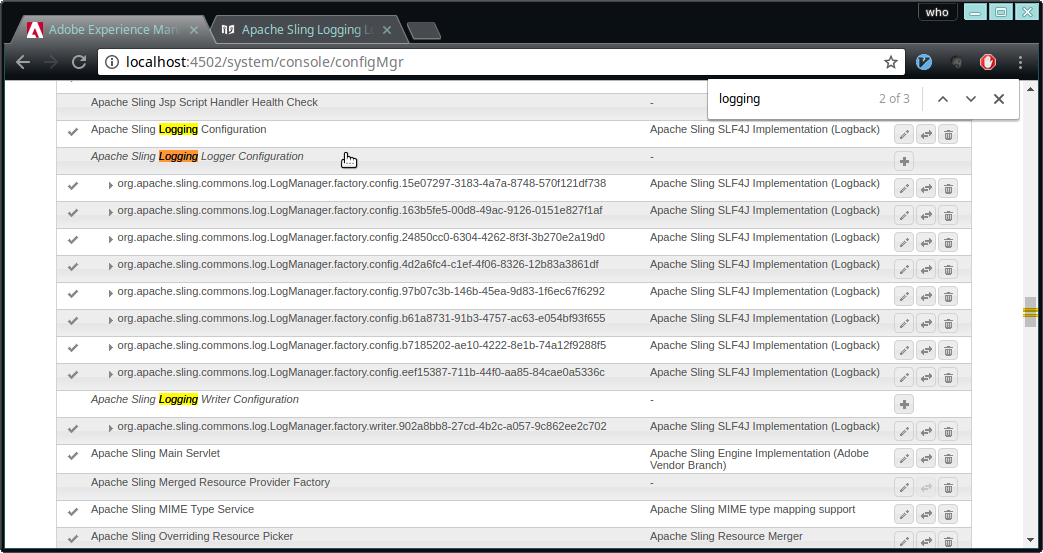Expand the config.b7185202 logger row
1043x553 pixels.
tap(110, 347)
